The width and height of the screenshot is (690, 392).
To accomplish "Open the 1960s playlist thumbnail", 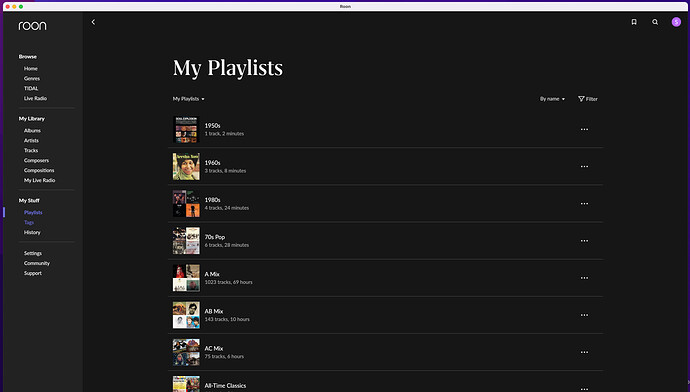I will tap(186, 166).
